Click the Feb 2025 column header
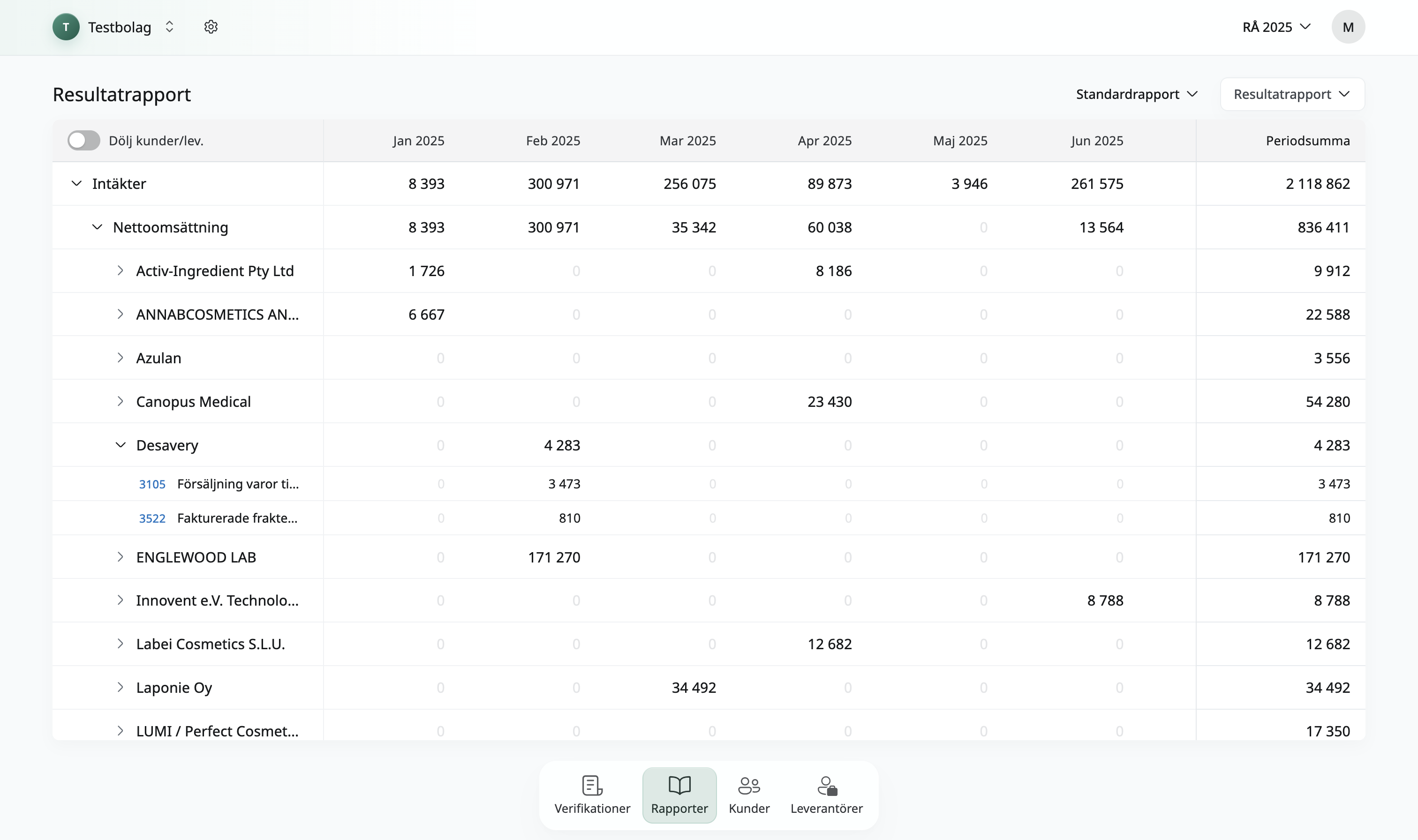The image size is (1418, 840). click(x=553, y=140)
